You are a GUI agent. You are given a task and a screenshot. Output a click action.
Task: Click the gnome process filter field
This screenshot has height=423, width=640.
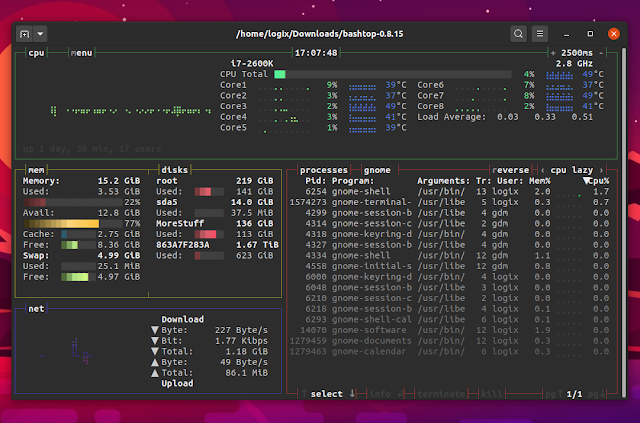378,170
